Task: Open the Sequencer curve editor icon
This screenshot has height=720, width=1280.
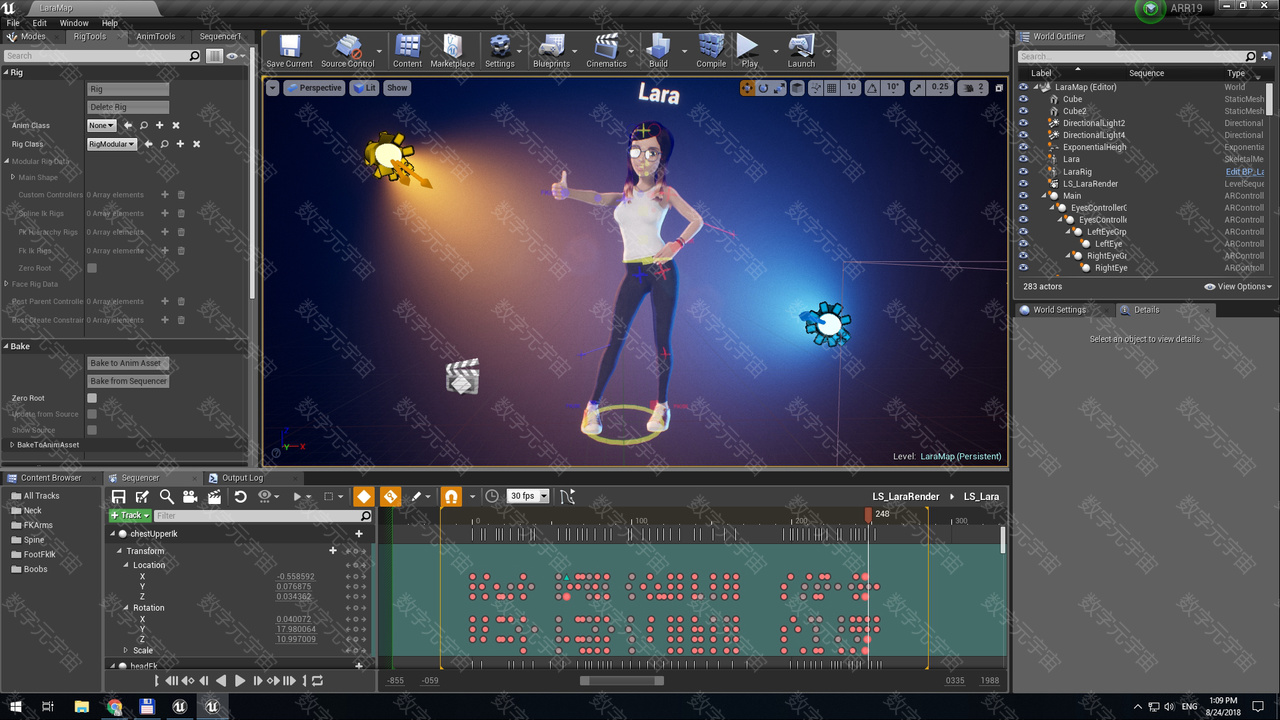Action: tap(567, 496)
